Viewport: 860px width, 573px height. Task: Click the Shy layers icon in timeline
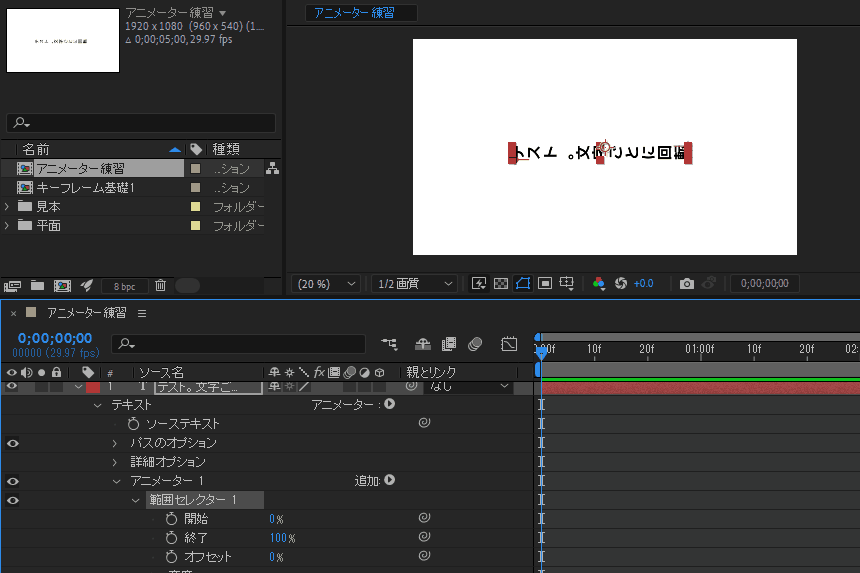point(423,344)
